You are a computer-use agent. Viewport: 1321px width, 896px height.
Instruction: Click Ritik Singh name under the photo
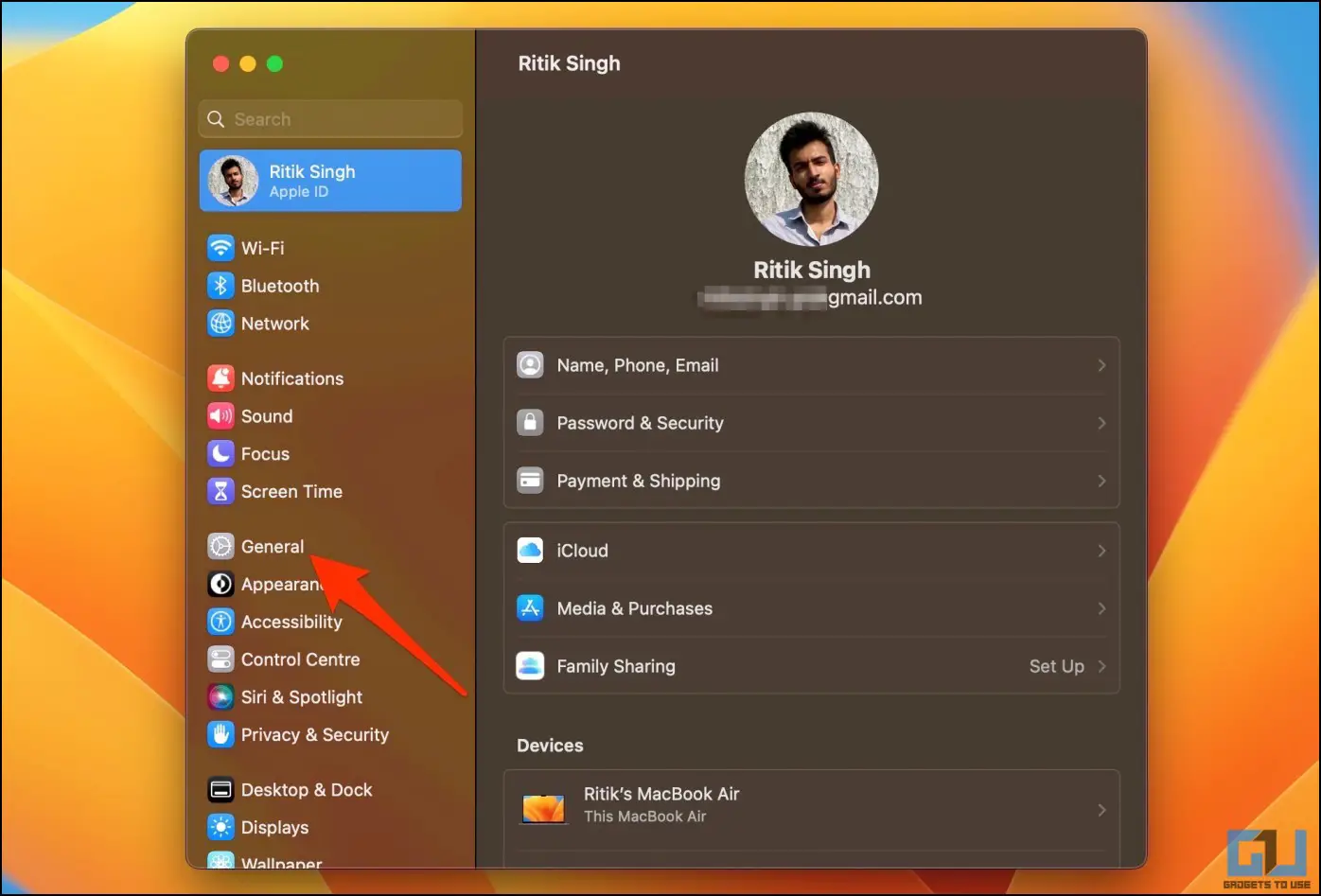pos(812,270)
